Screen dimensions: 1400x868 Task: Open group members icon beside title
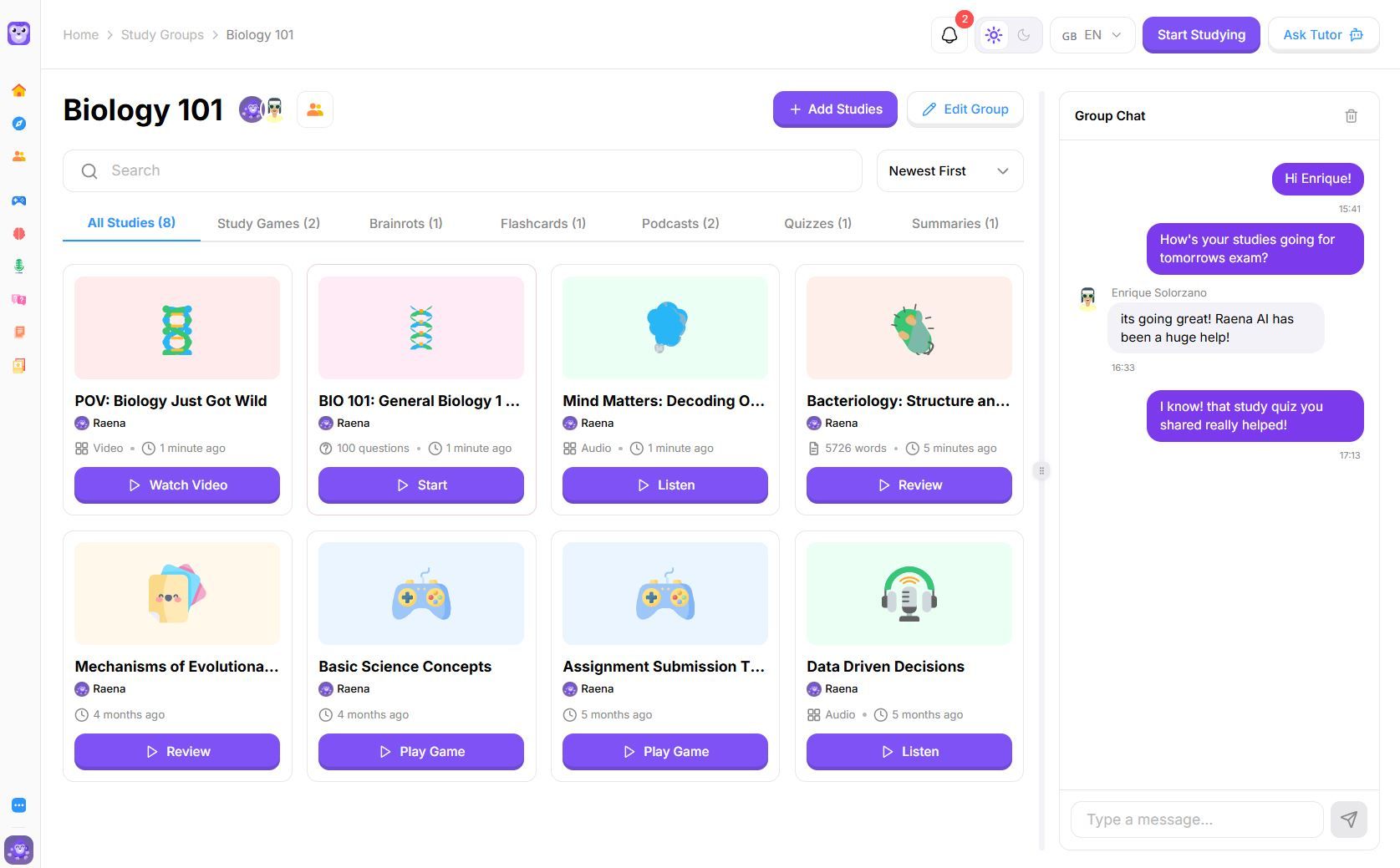click(315, 109)
